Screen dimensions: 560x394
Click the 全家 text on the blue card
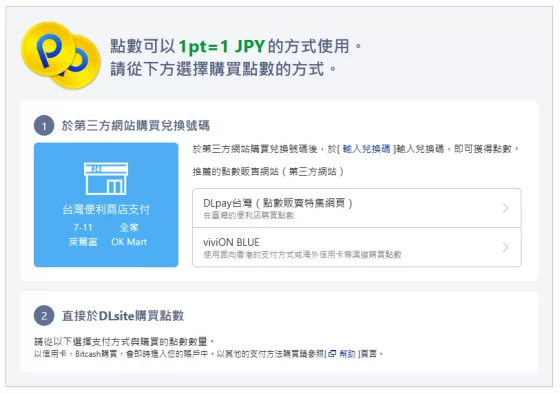(x=129, y=228)
